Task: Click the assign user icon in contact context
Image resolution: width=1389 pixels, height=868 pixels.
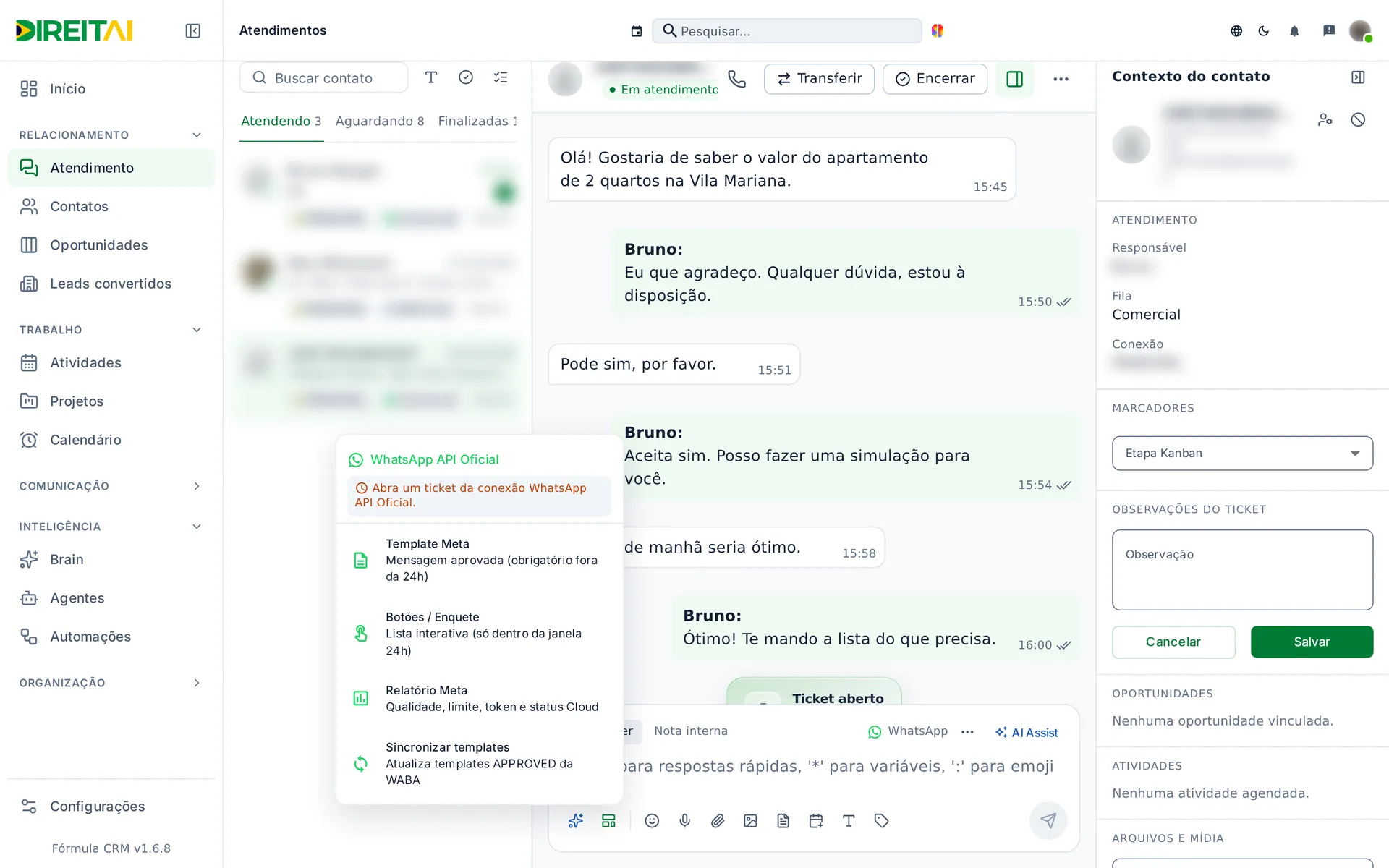Action: coord(1325,120)
